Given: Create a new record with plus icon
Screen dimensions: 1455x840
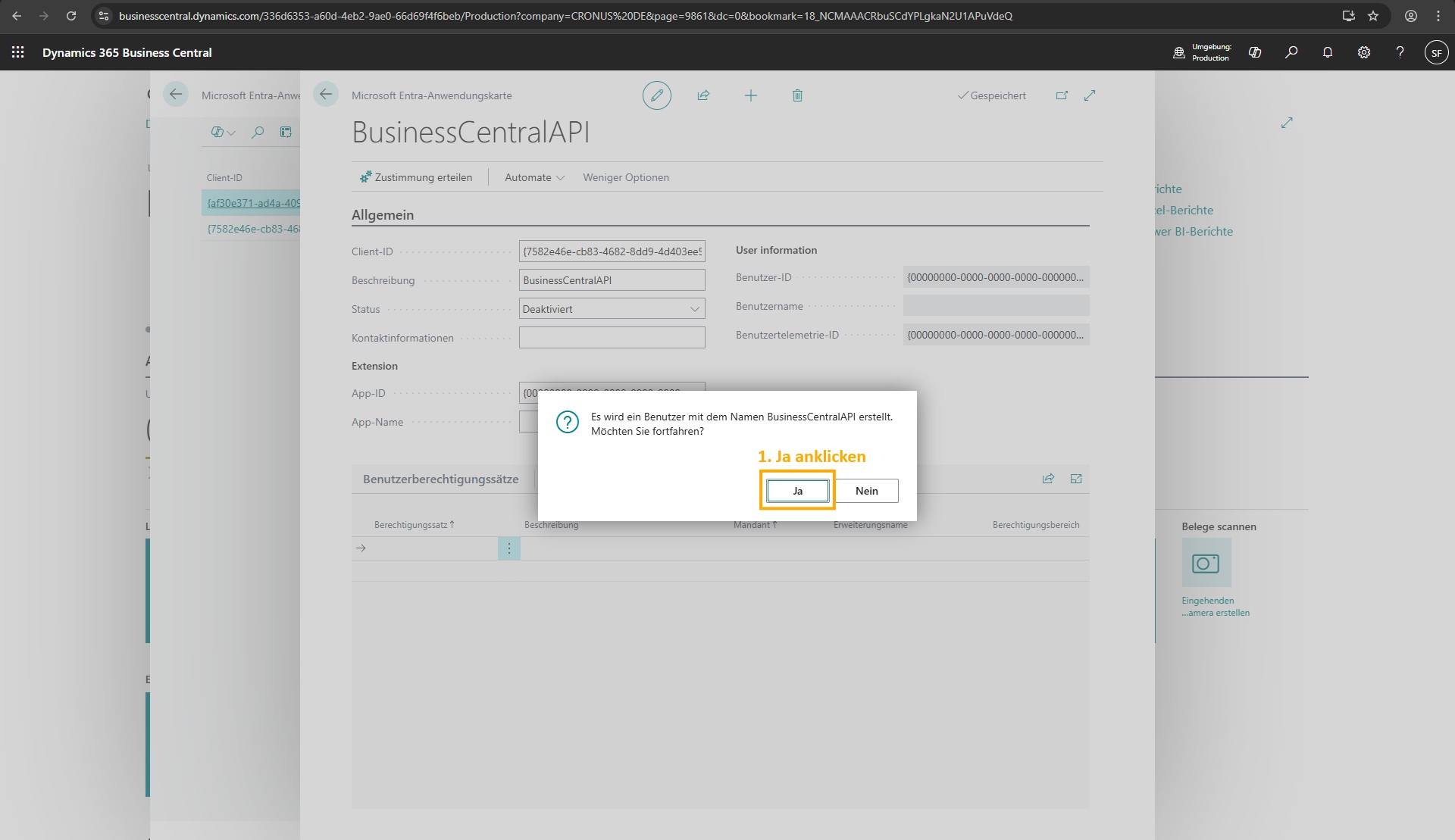Looking at the screenshot, I should click(x=750, y=95).
